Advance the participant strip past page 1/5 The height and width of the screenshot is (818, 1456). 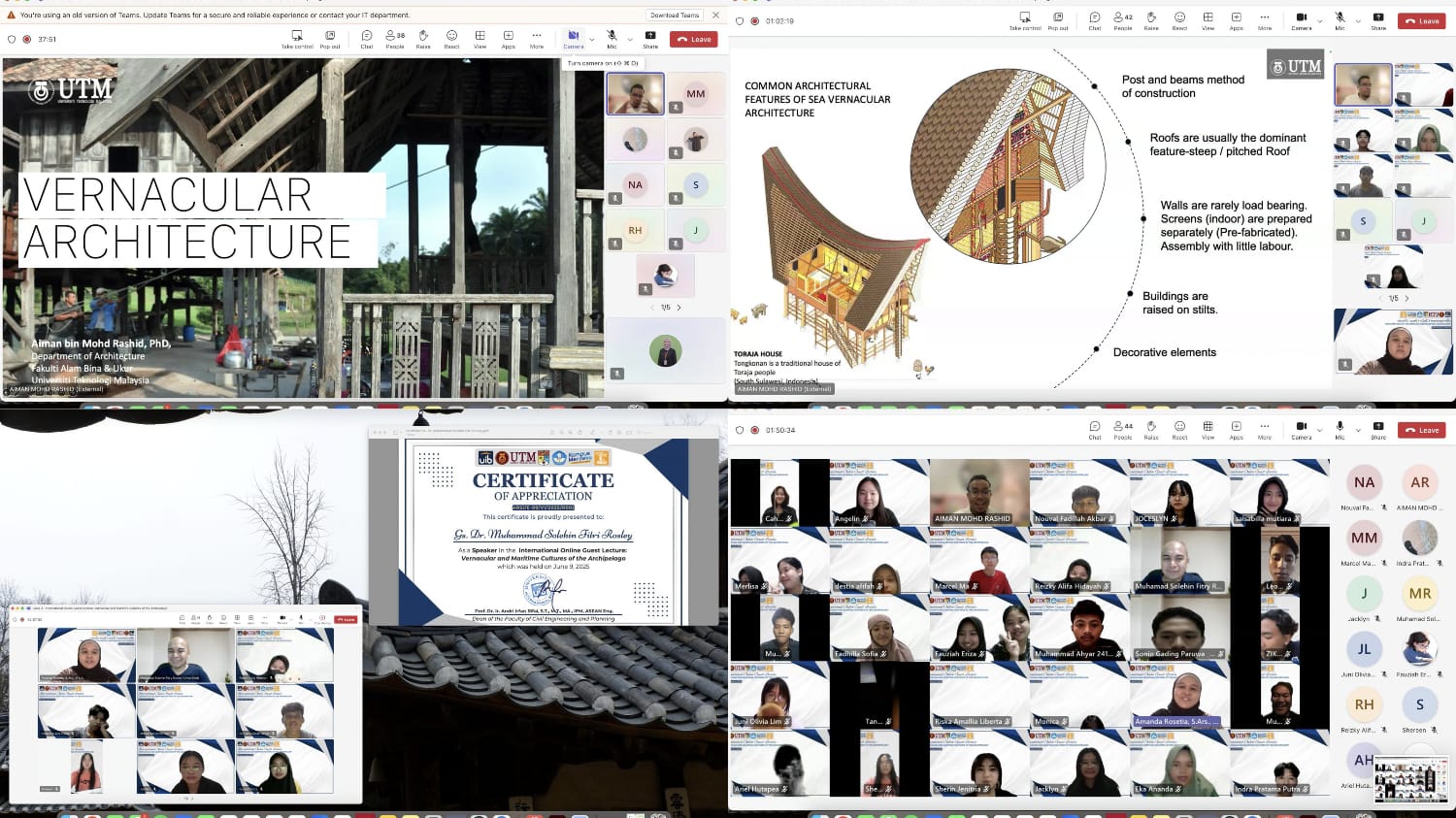point(679,307)
